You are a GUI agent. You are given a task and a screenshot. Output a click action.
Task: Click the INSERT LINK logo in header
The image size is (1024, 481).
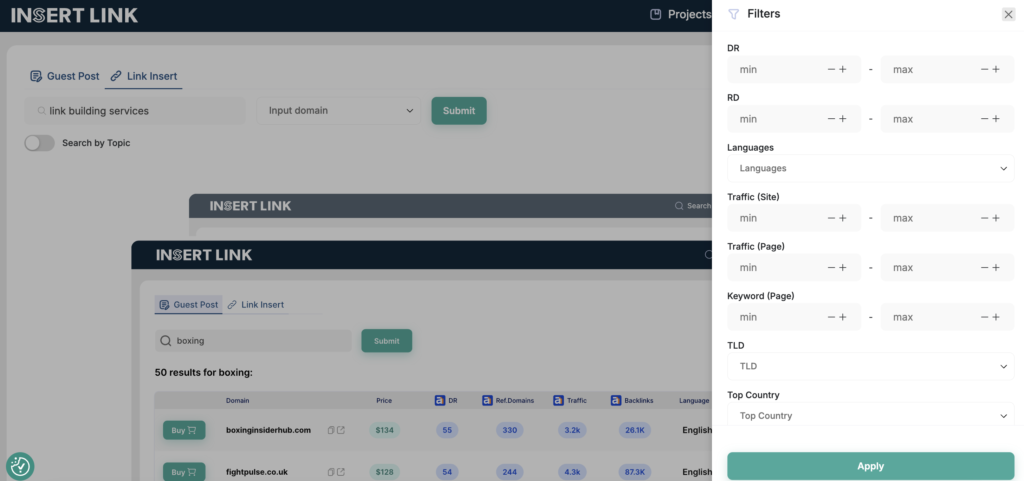(74, 16)
